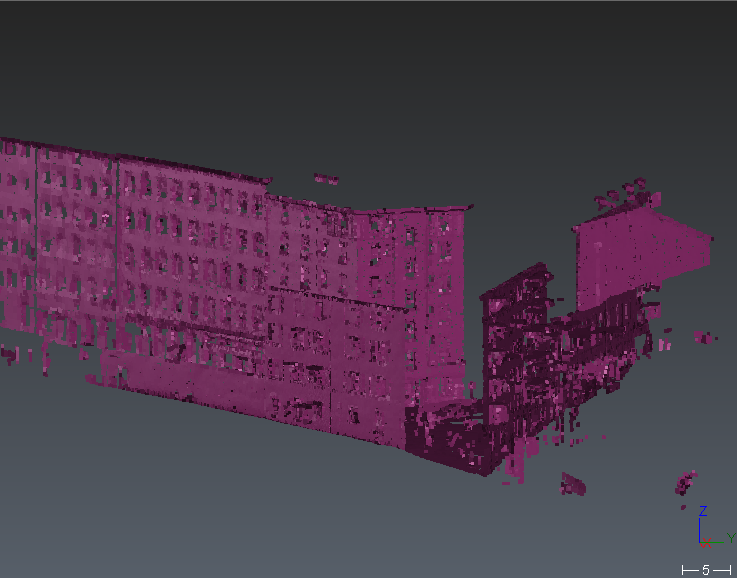This screenshot has width=737, height=578.
Task: Click the scale bar number 5
Action: pos(706,570)
